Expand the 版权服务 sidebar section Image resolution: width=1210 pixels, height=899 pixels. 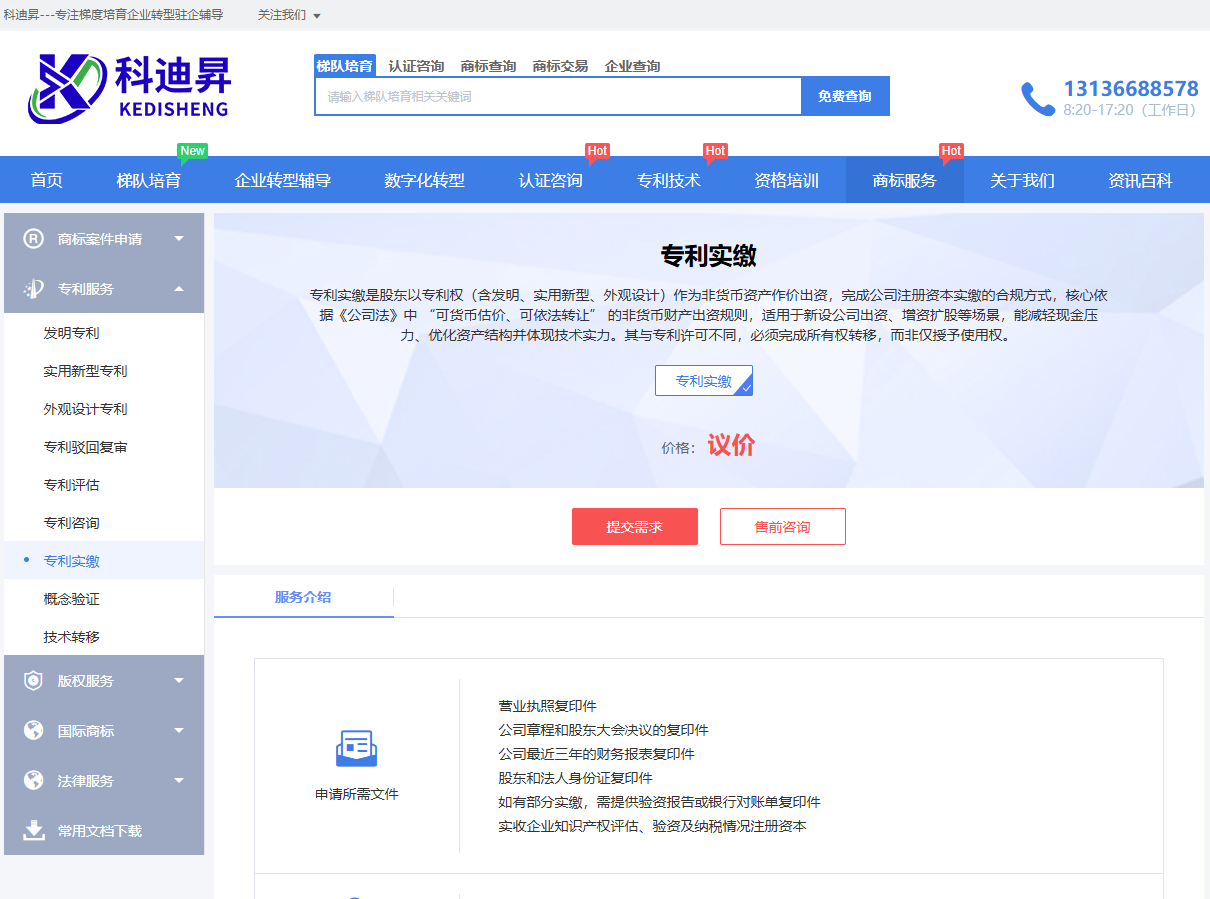(179, 681)
